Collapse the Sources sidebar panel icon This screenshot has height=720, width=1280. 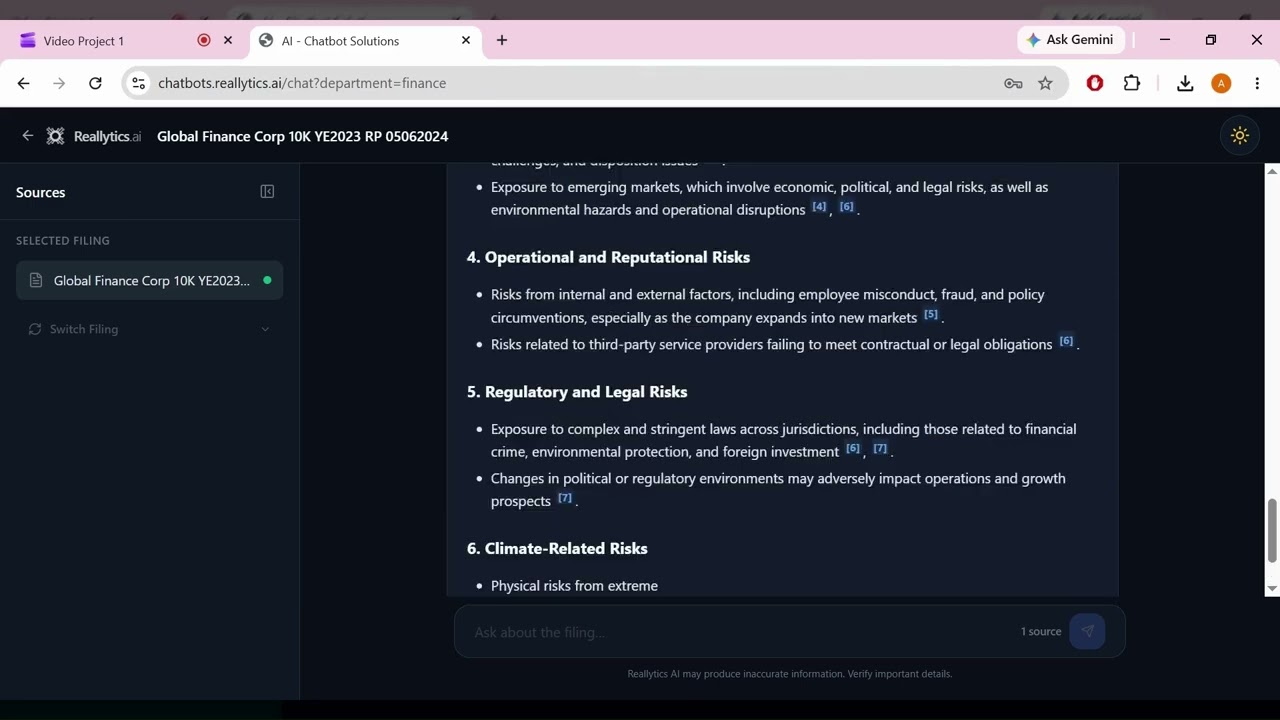267,192
